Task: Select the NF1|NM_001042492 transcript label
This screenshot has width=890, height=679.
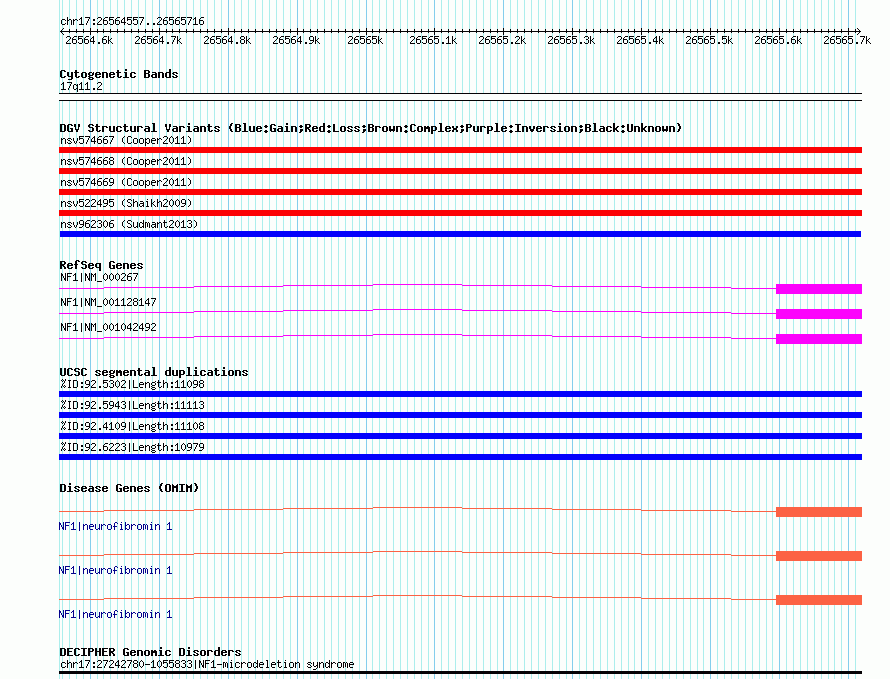Action: [x=108, y=327]
